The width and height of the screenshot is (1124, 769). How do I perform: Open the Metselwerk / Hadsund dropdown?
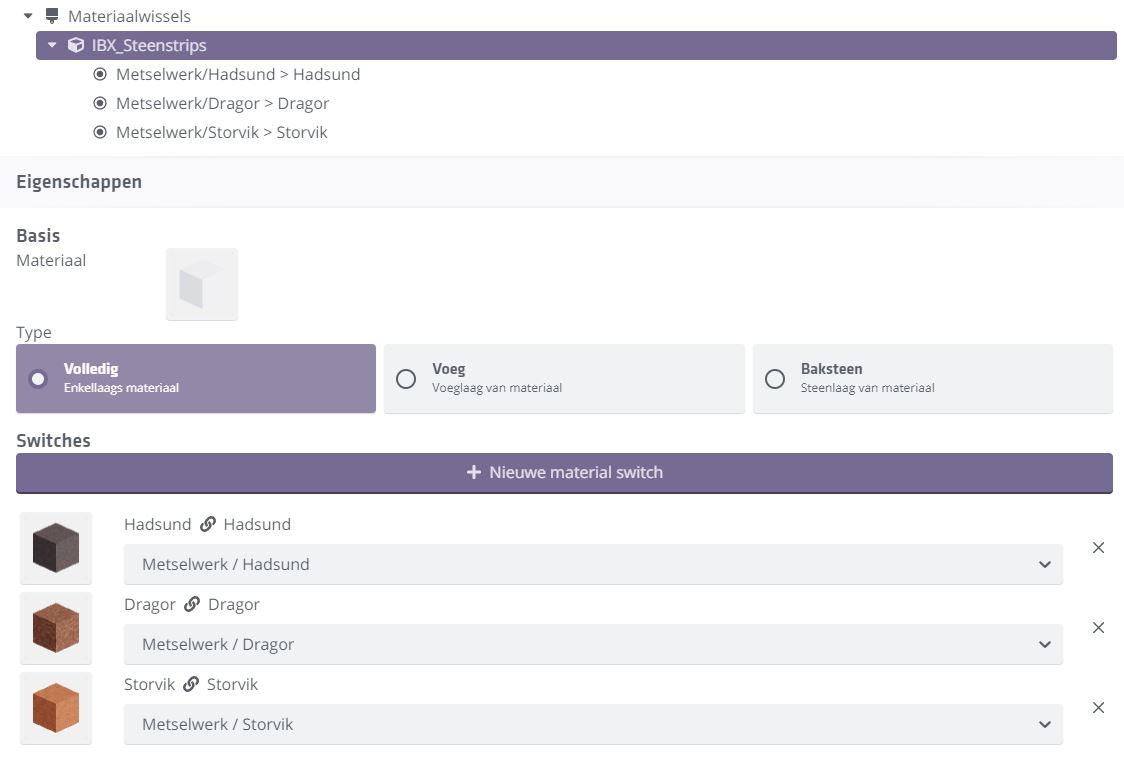[592, 564]
